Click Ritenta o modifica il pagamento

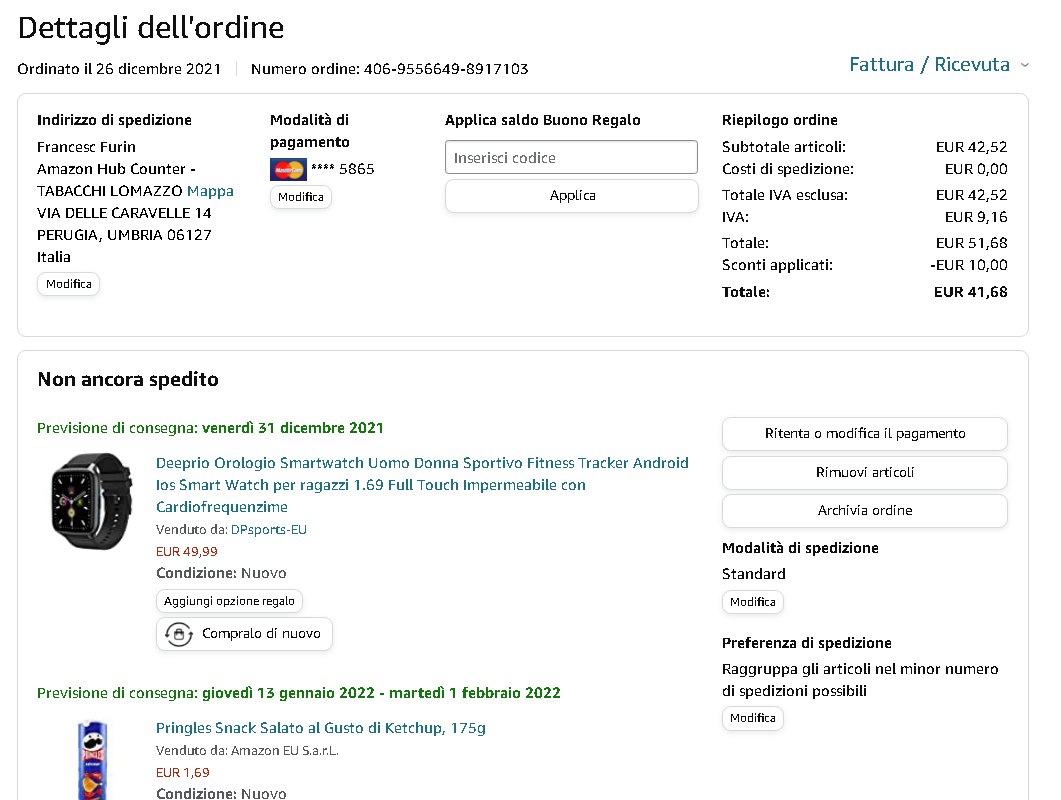tap(864, 434)
